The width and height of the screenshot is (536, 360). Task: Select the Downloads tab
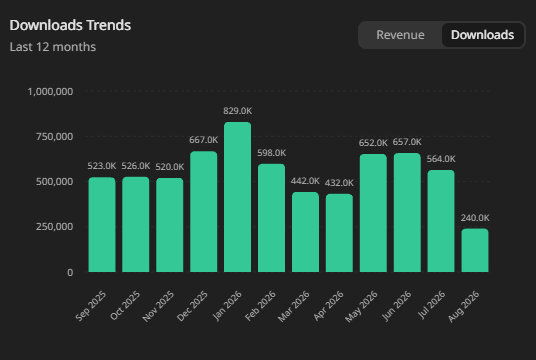coord(482,35)
